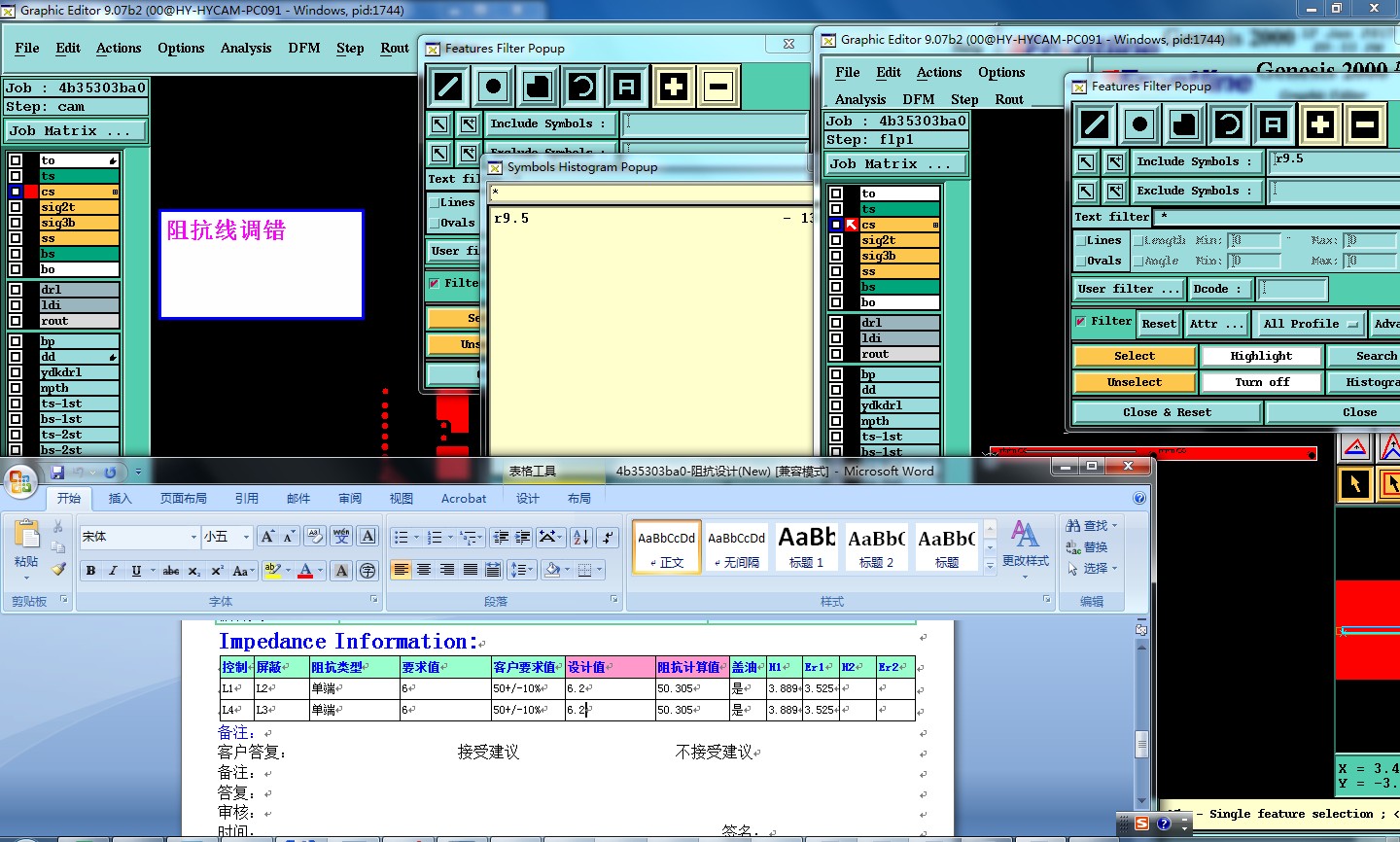Screen dimensions: 1400x842
Task: Click Clear Formatting eraser icon in Word
Action: 315,537
